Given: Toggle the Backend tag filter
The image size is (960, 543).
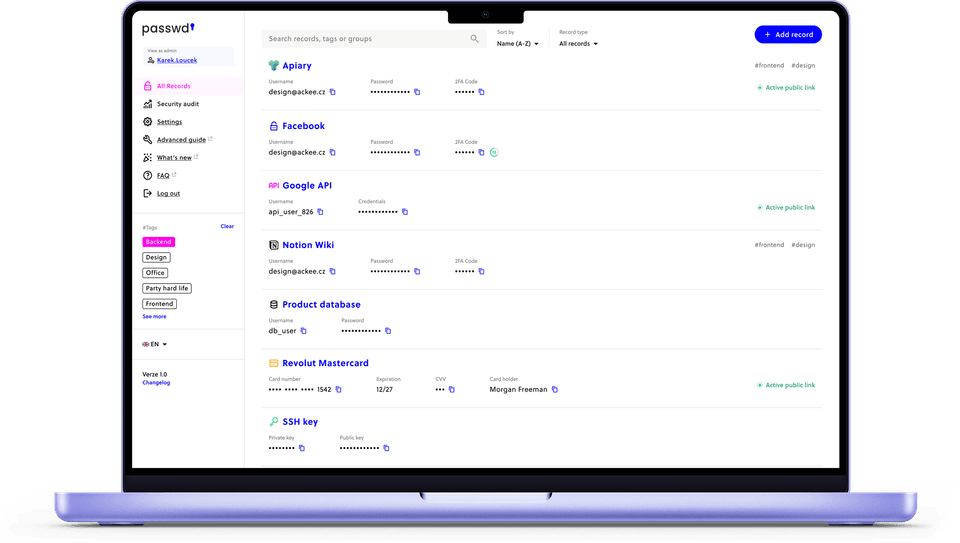Looking at the screenshot, I should (159, 242).
